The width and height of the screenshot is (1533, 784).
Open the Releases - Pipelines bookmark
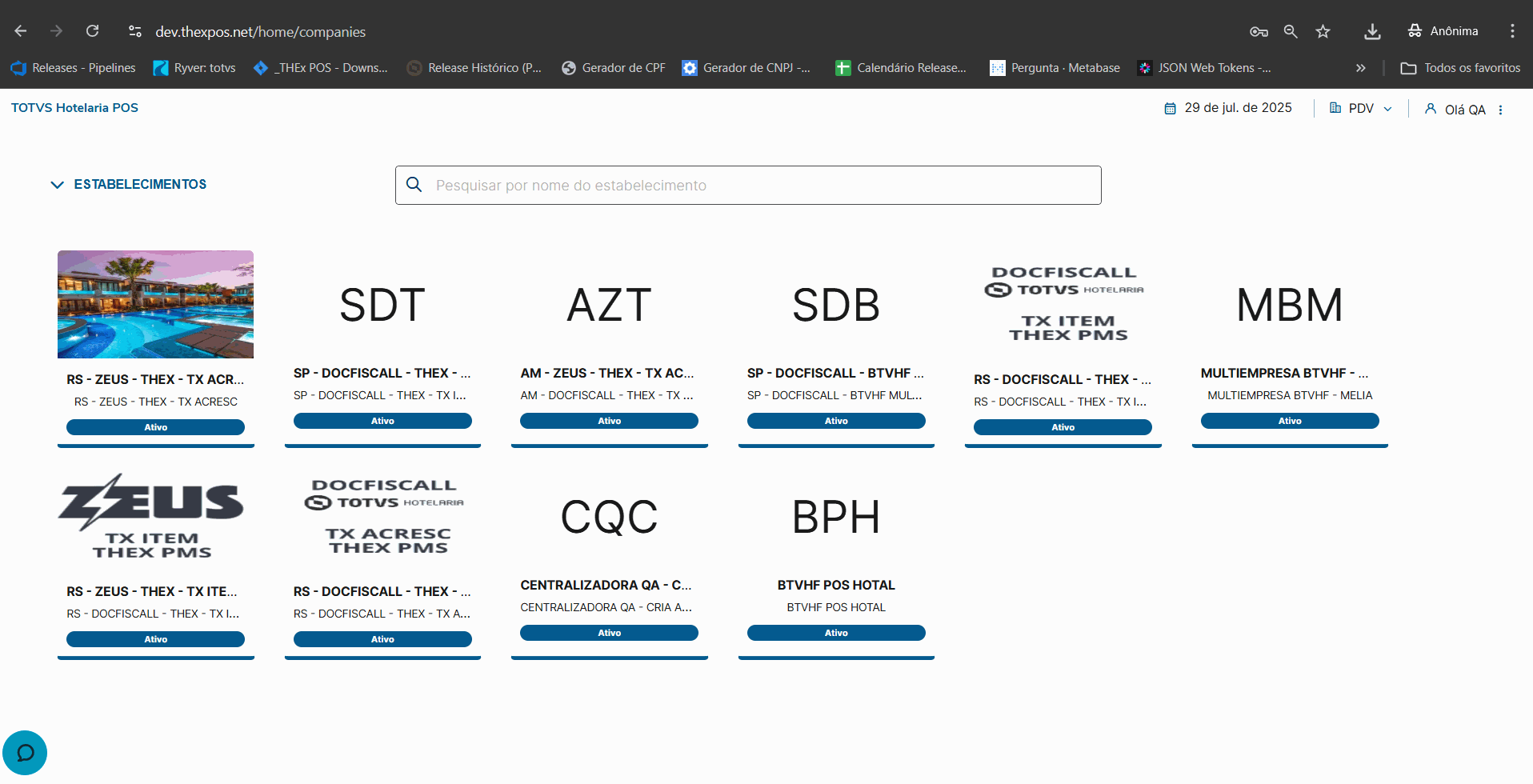74,68
